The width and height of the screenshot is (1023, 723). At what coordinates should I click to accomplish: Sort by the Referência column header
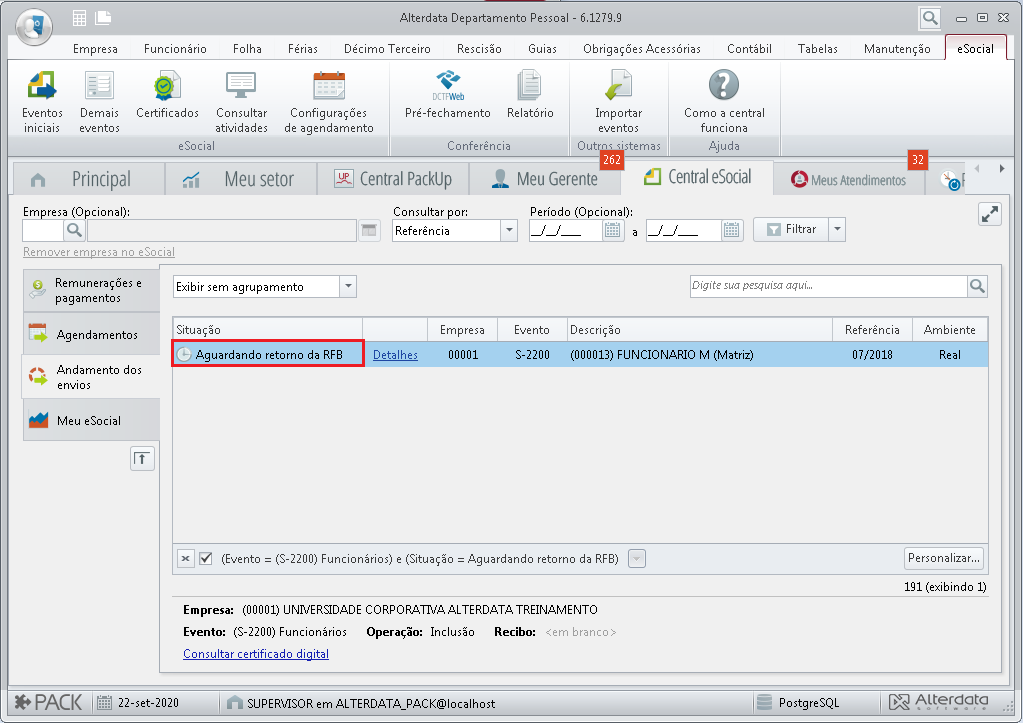[x=872, y=330]
